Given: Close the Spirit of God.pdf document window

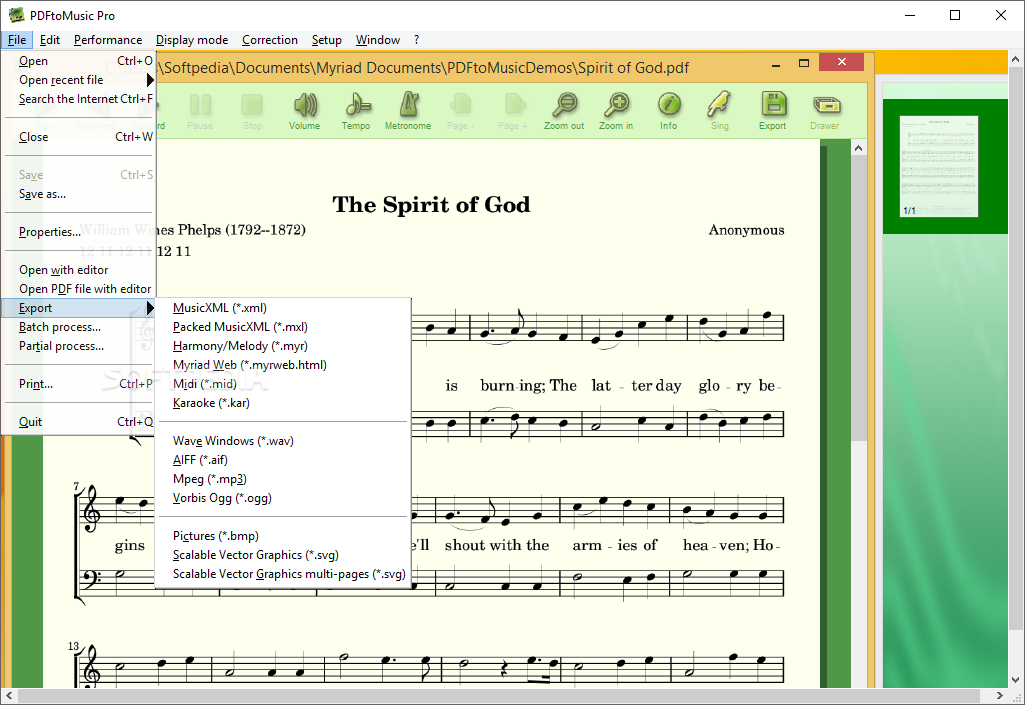Looking at the screenshot, I should click(x=841, y=62).
